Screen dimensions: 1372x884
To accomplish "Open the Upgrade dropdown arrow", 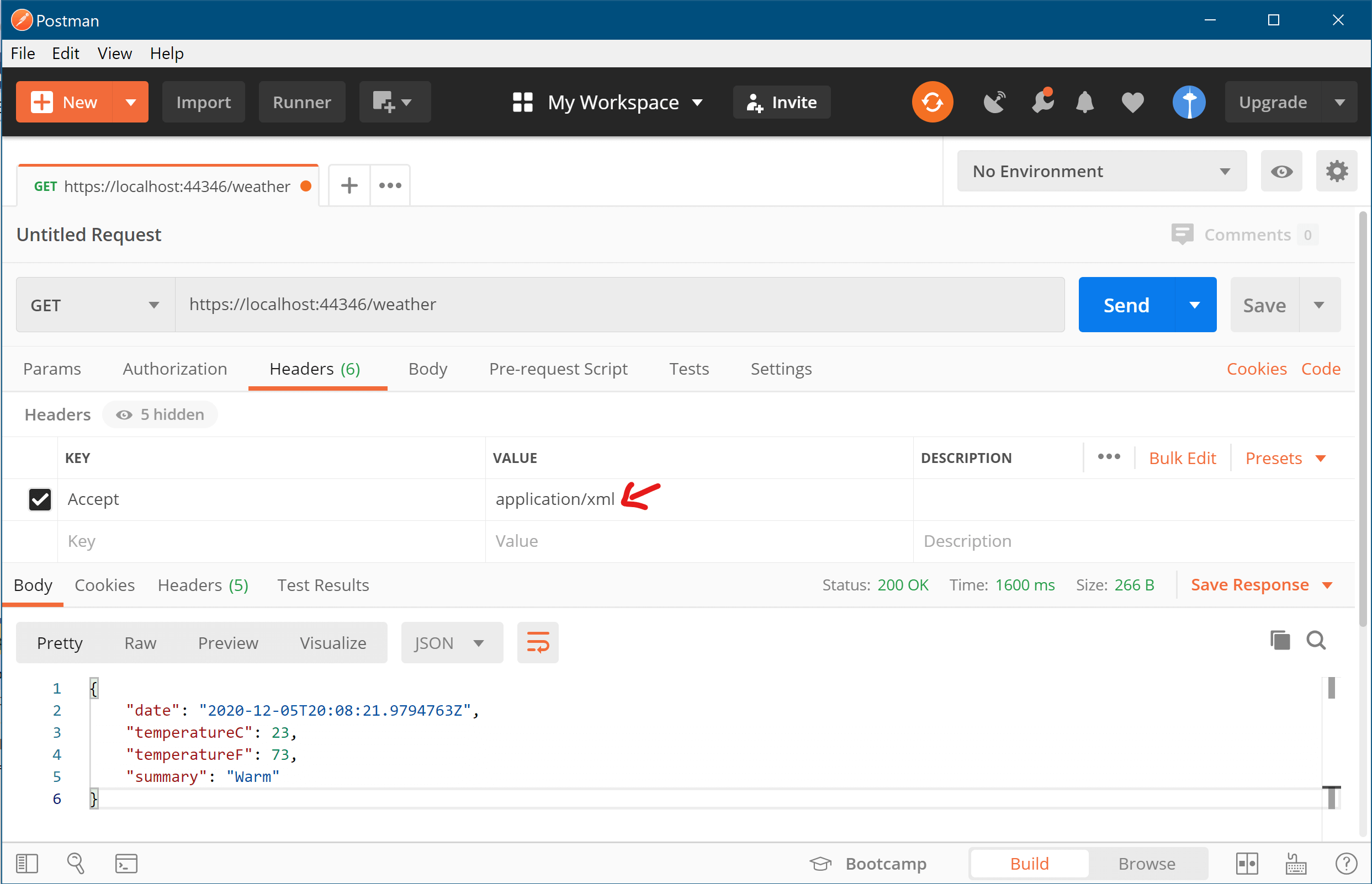I will tap(1339, 102).
